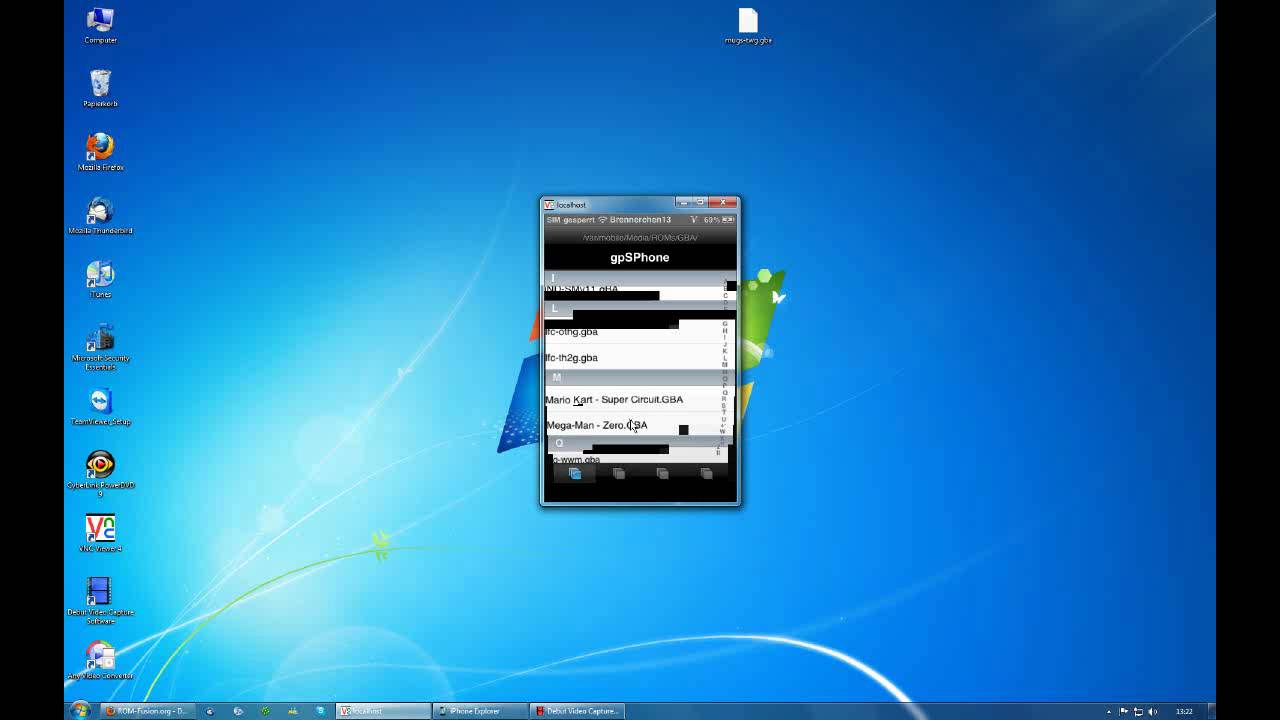Select the lfc-othg.gba ROM entry

coord(632,332)
